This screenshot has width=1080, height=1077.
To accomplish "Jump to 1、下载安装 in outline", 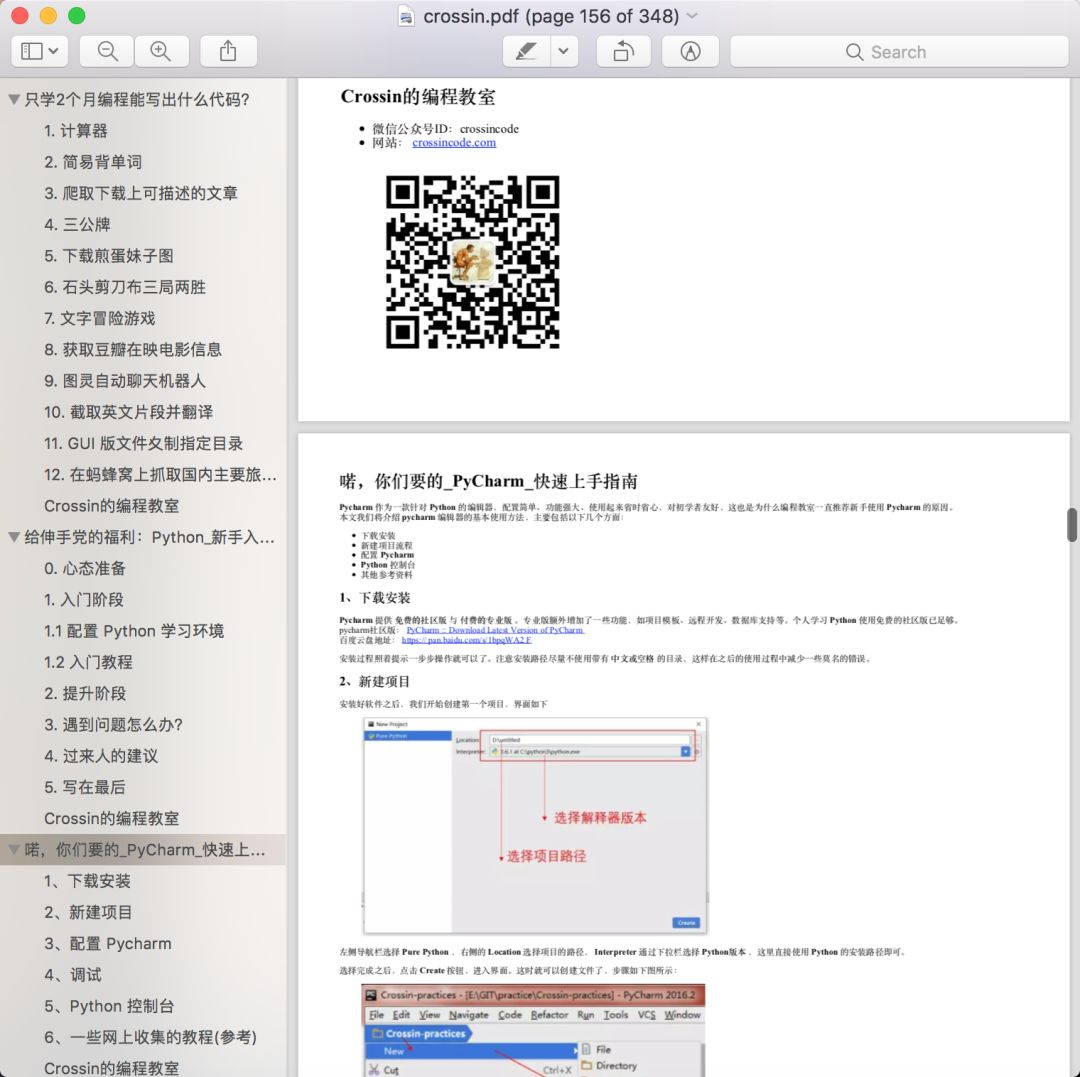I will 87,881.
